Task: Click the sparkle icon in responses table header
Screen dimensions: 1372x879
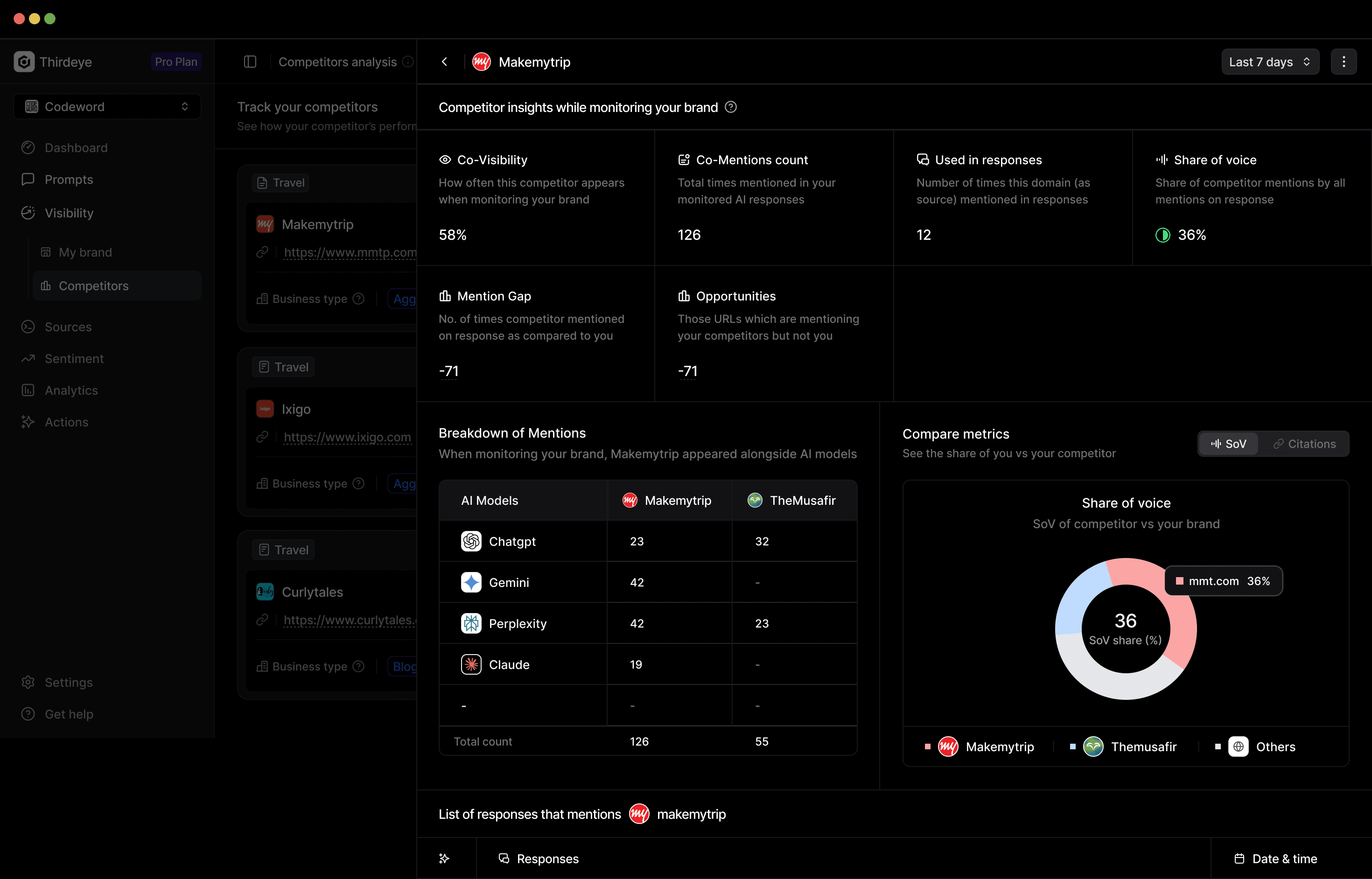Action: (x=444, y=858)
